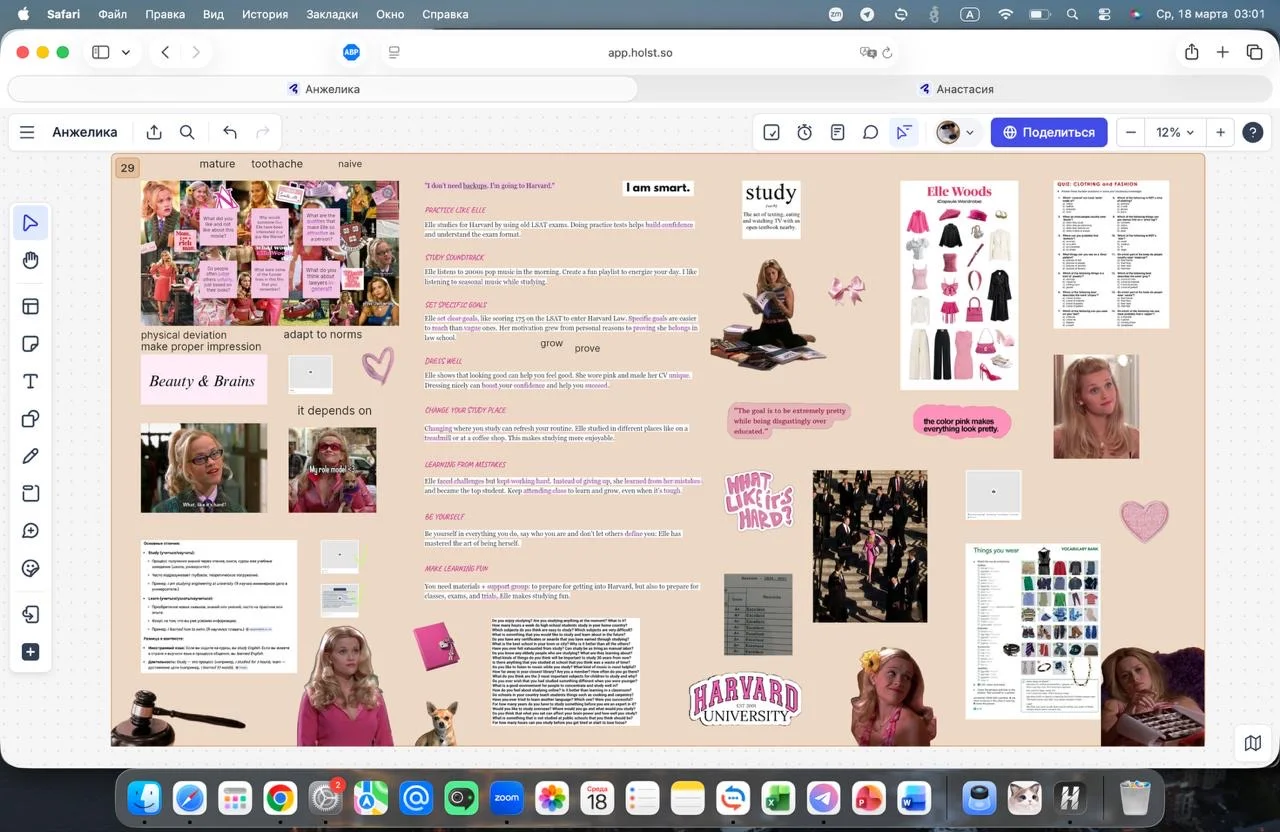
Task: Launch Zoom from the Dock
Action: [x=507, y=798]
